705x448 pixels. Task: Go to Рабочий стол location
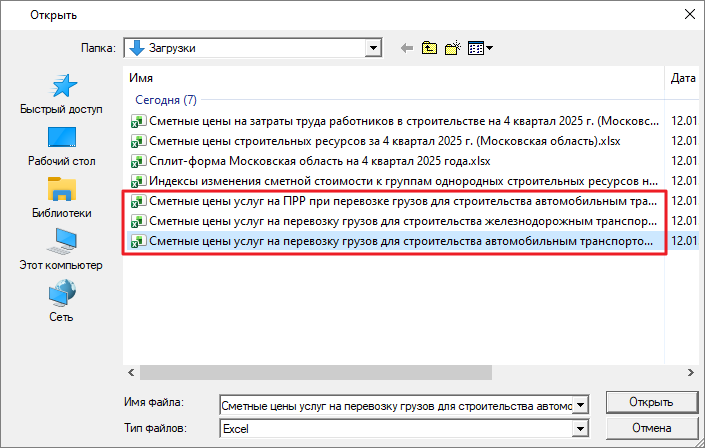pos(62,144)
